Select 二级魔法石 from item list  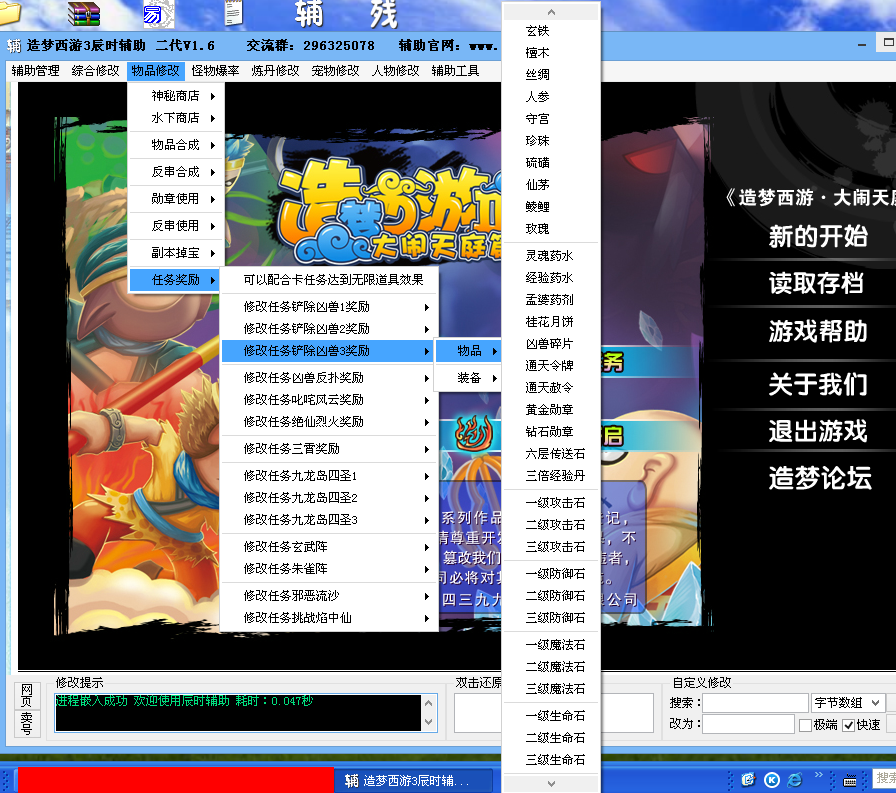[x=551, y=667]
